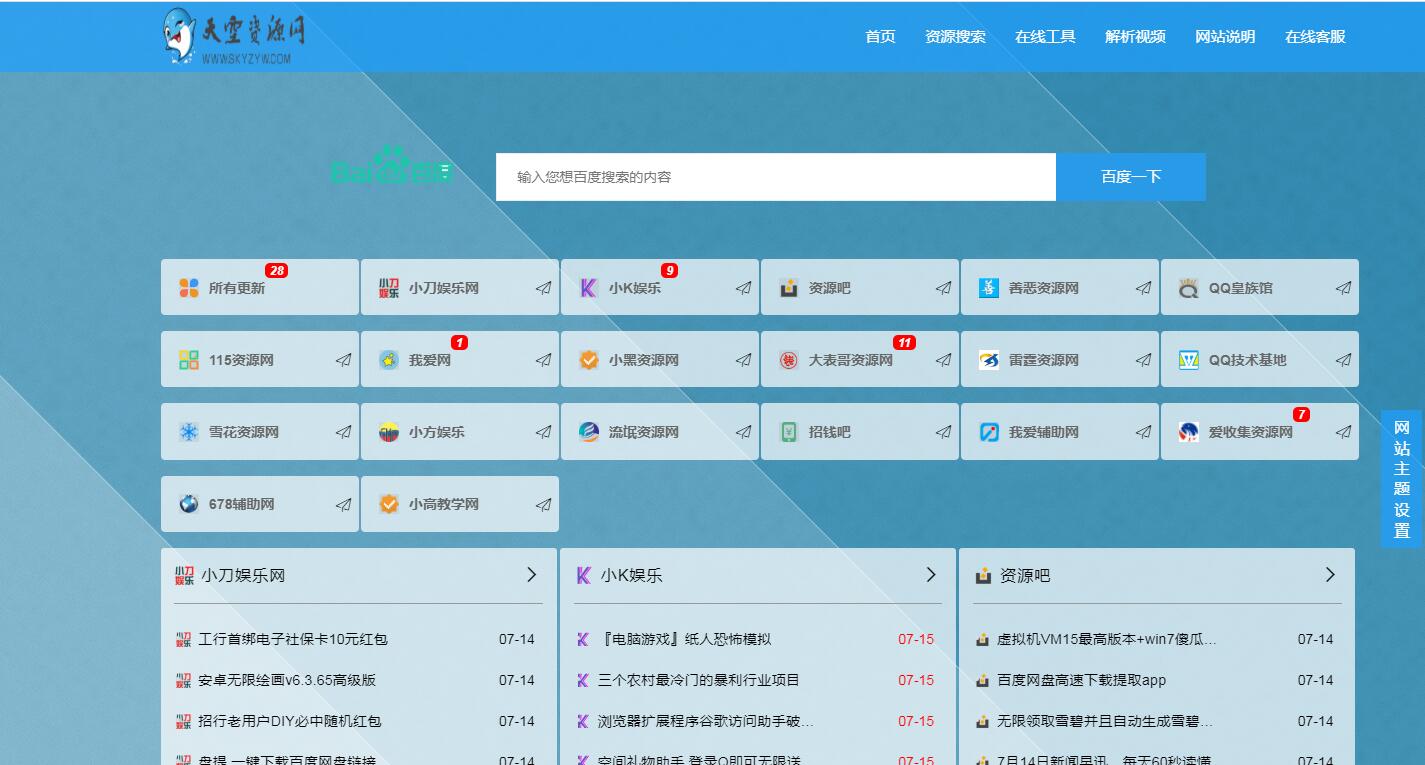Click the 小K娱乐 tile K logo
Image resolution: width=1425 pixels, height=765 pixels.
pos(589,288)
